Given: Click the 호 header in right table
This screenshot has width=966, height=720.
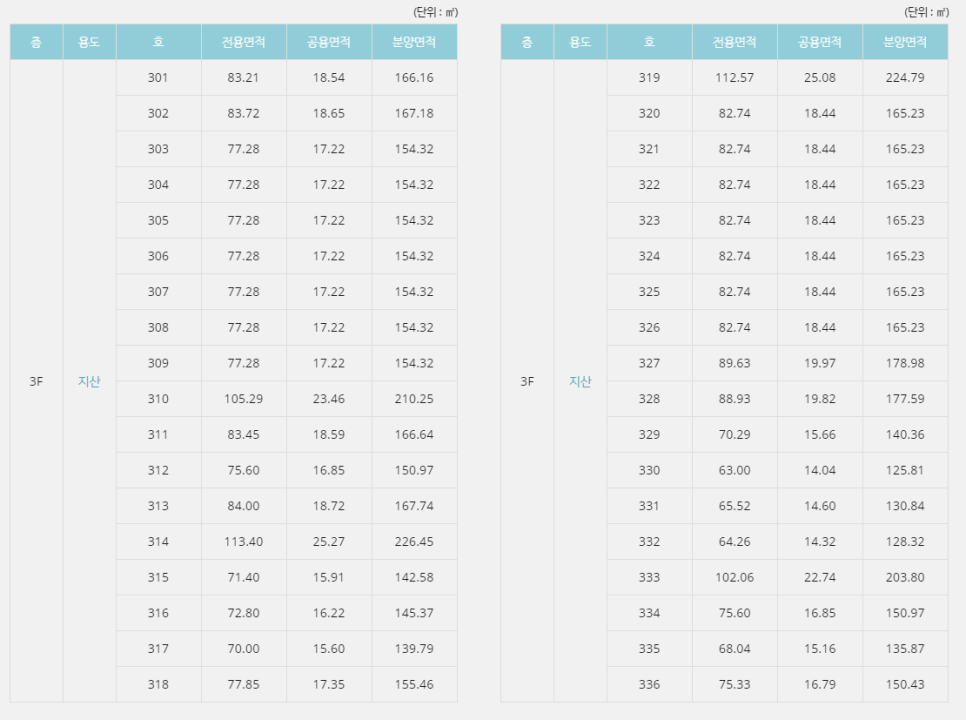Looking at the screenshot, I should (649, 42).
